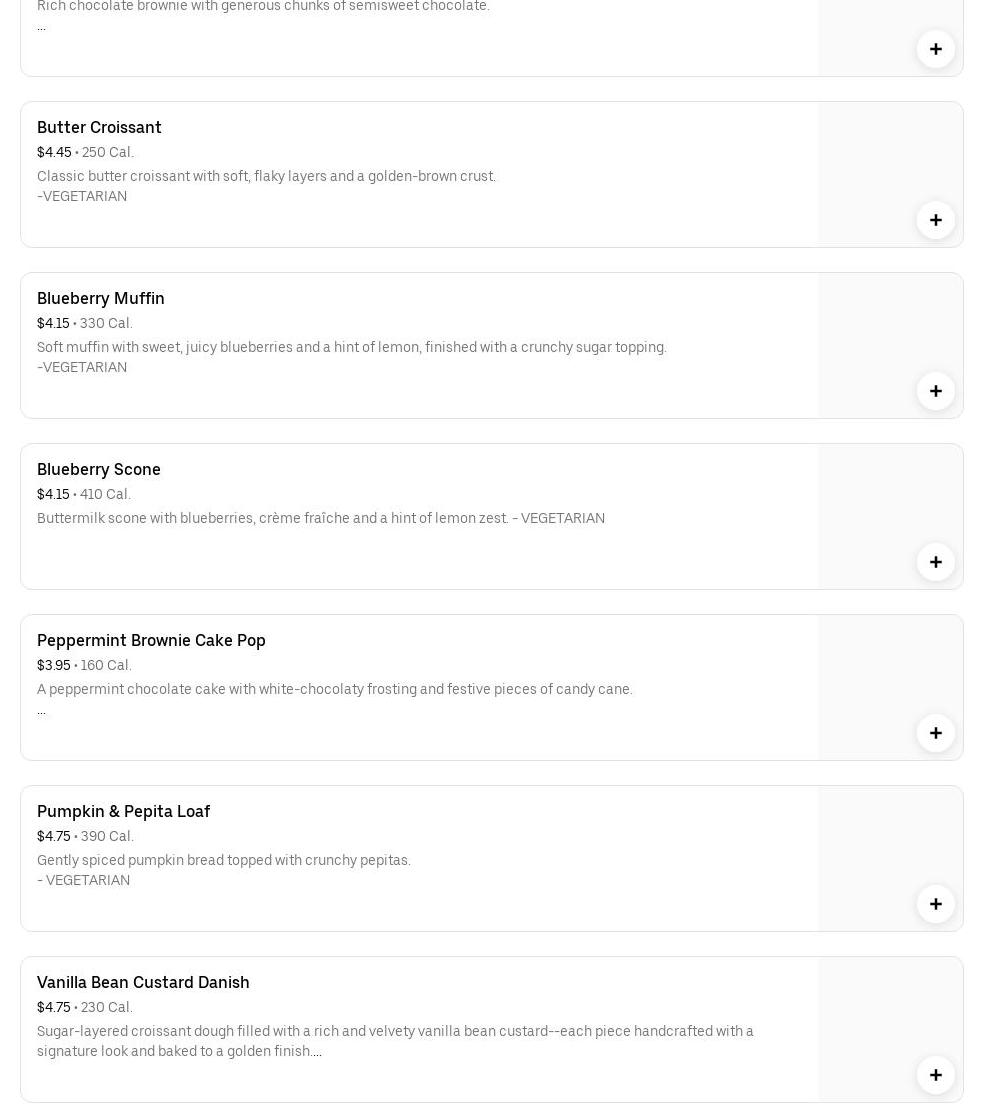Open Peppermint Brownie Cake Pop details
This screenshot has height=1113, width=984.
151,640
